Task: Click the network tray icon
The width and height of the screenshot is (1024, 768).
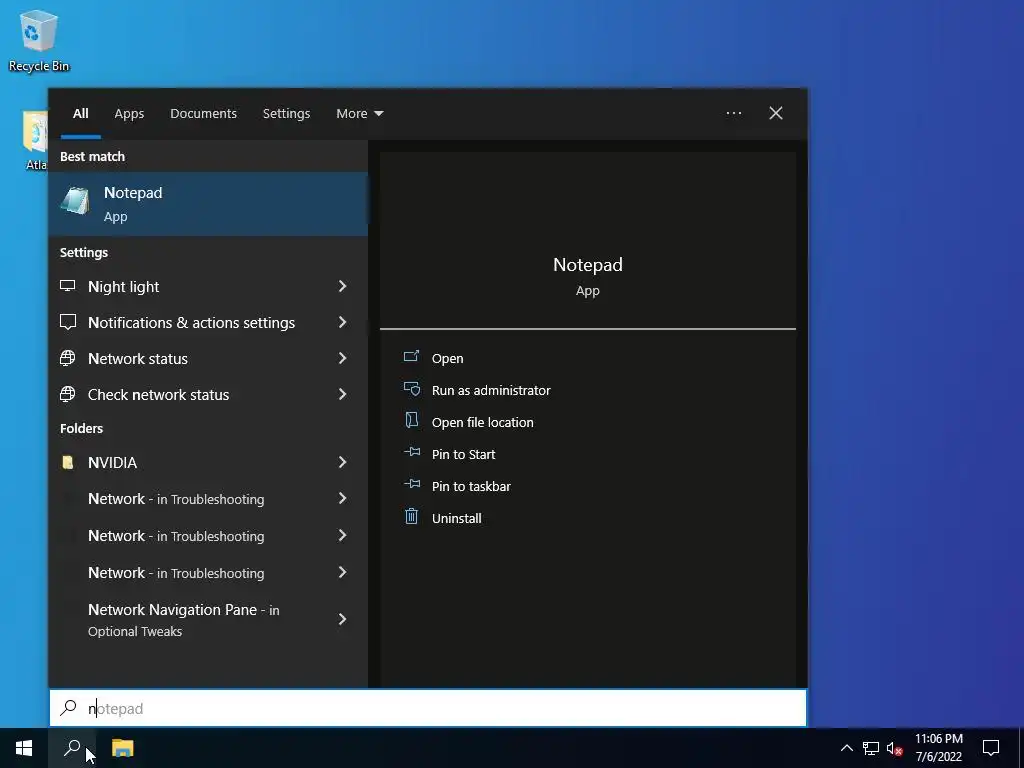Action: [x=871, y=748]
